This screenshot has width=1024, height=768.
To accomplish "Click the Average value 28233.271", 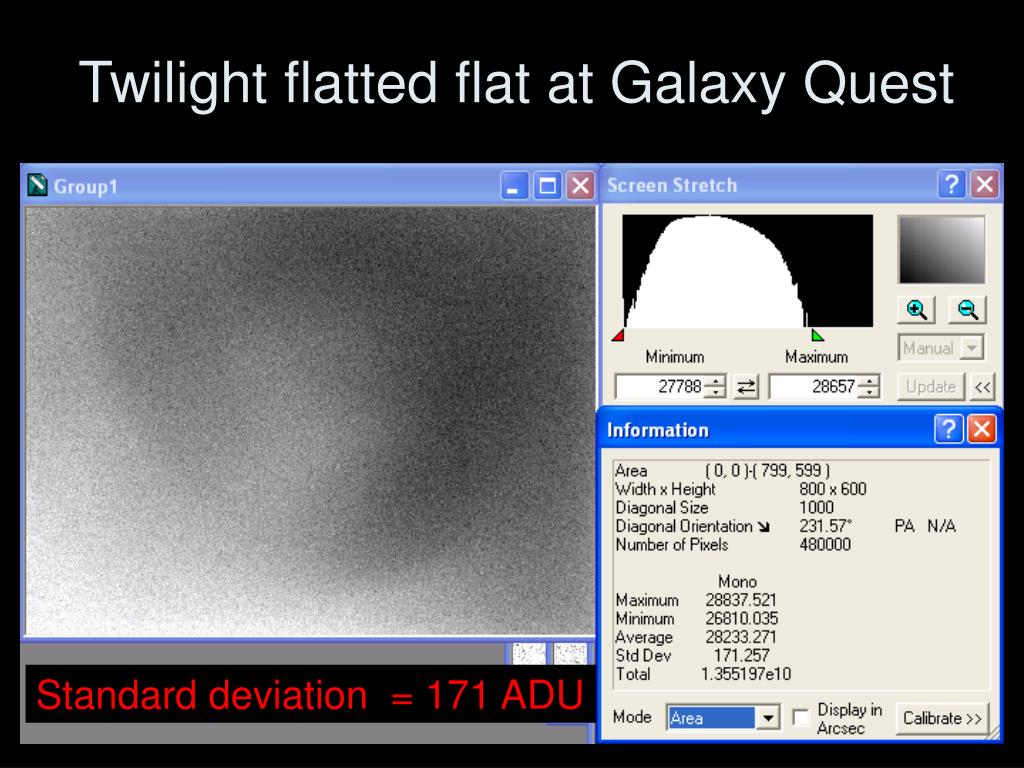I will pyautogui.click(x=741, y=637).
